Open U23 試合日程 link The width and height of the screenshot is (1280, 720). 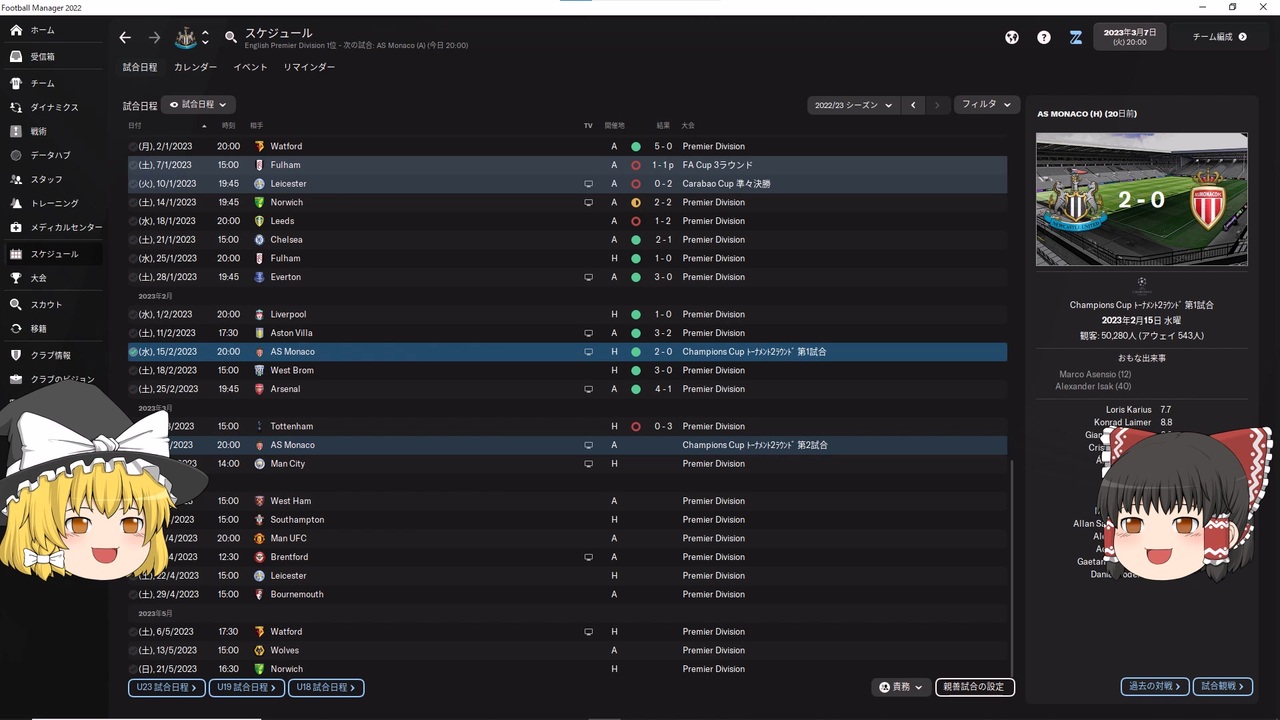(166, 688)
